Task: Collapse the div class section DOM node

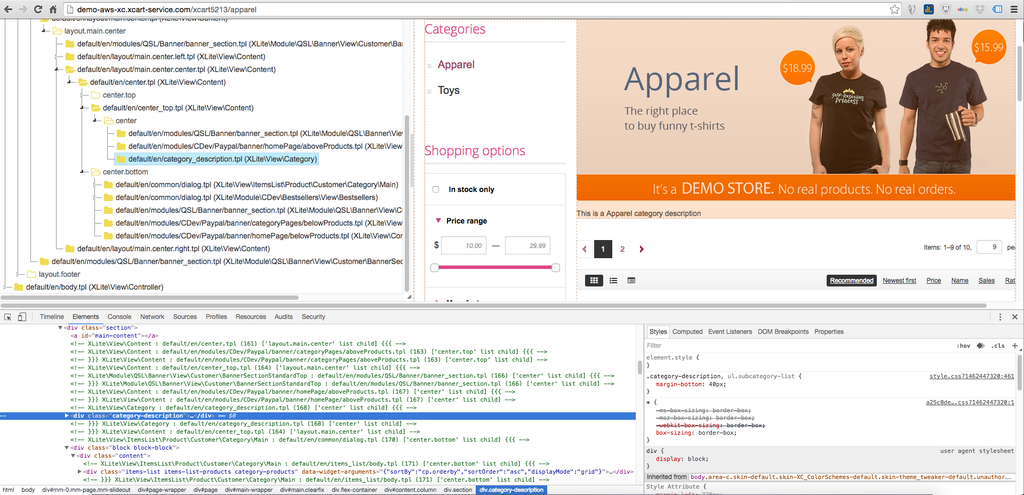Action: tap(61, 327)
